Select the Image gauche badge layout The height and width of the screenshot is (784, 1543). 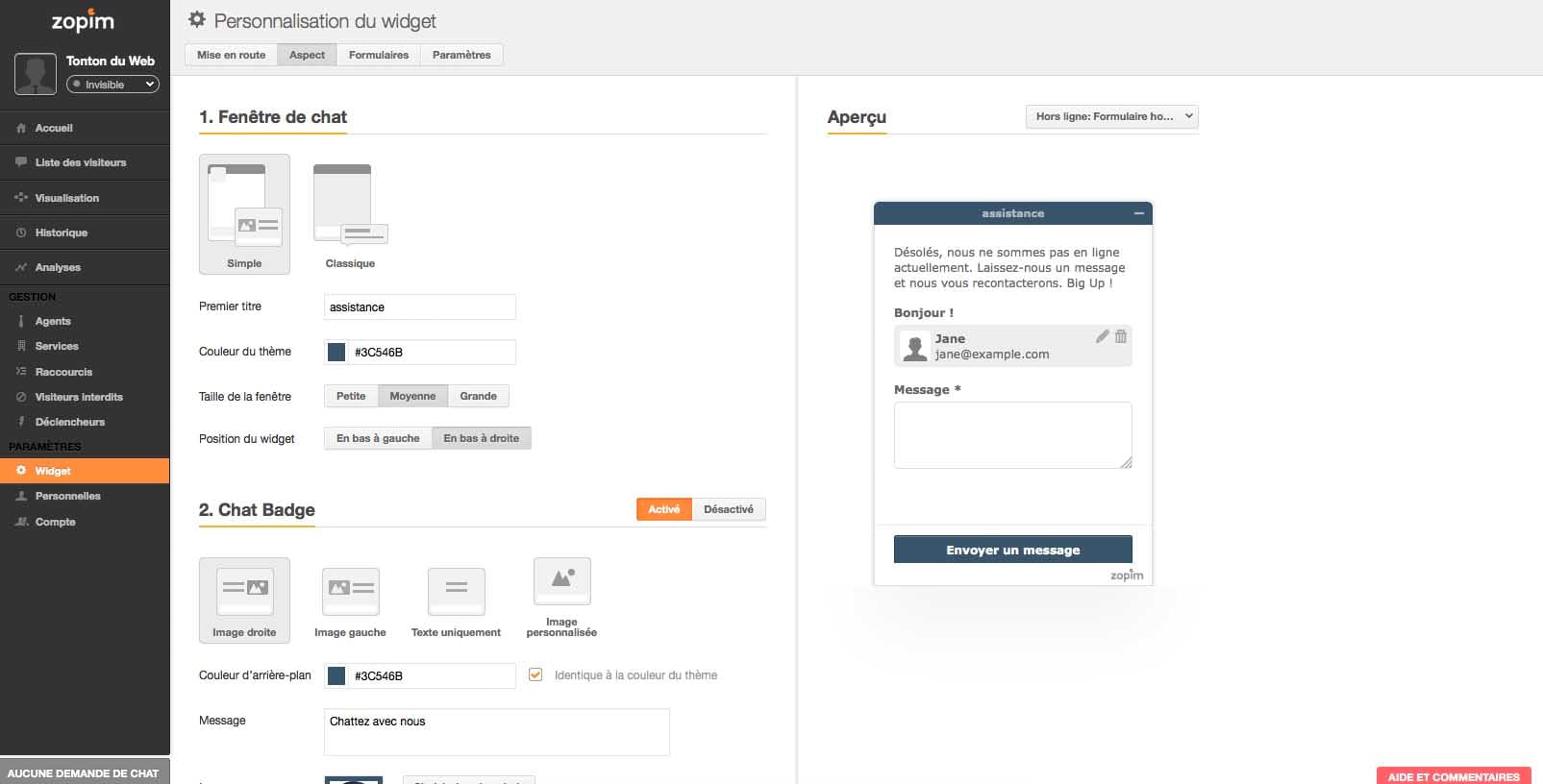point(350,590)
